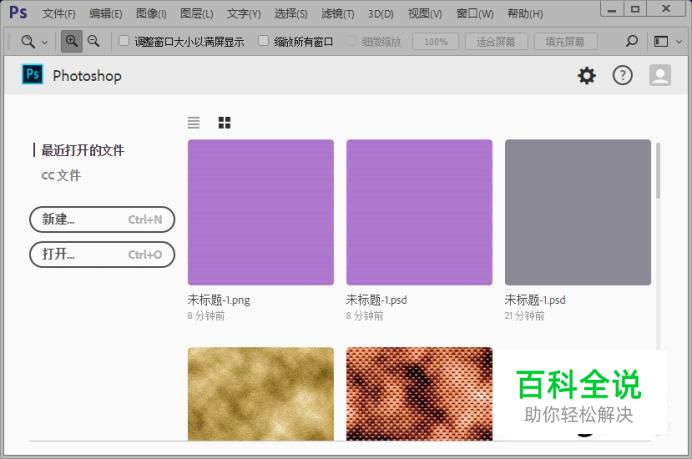
Task: Open the purple 未标题-1.psd thumbnail
Action: [x=419, y=212]
